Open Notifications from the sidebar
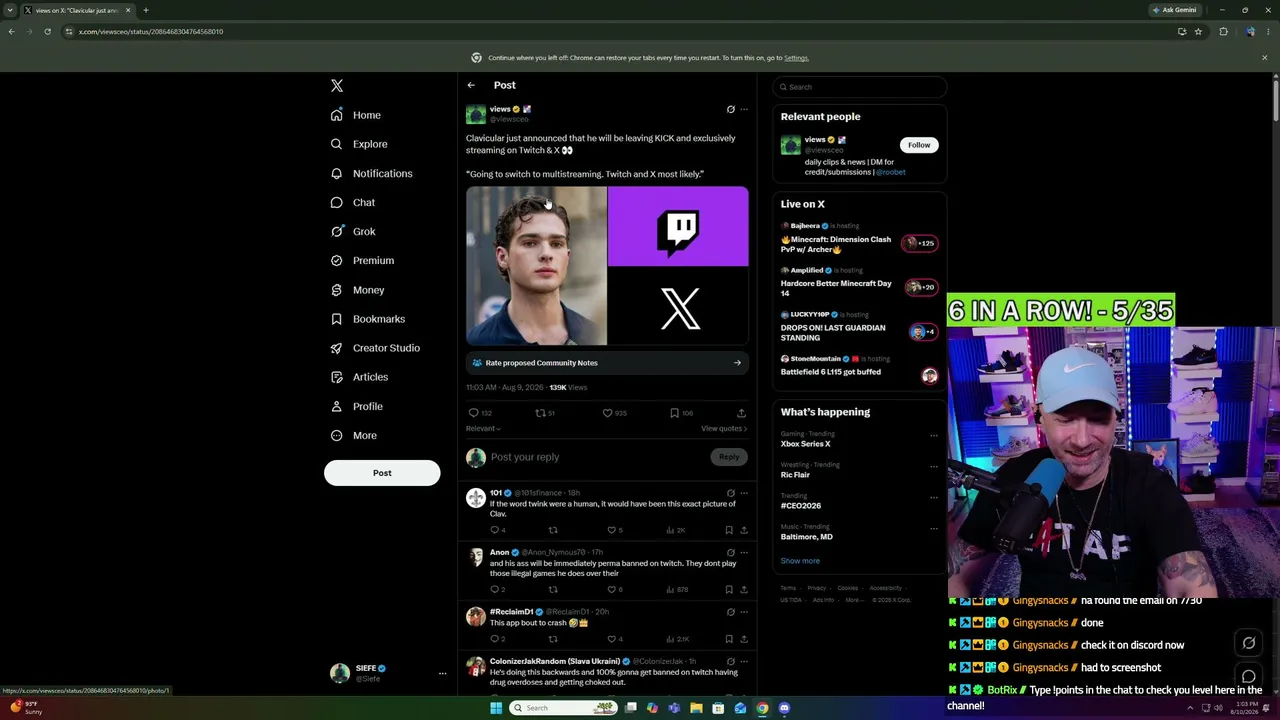Image resolution: width=1280 pixels, height=720 pixels. [x=371, y=173]
